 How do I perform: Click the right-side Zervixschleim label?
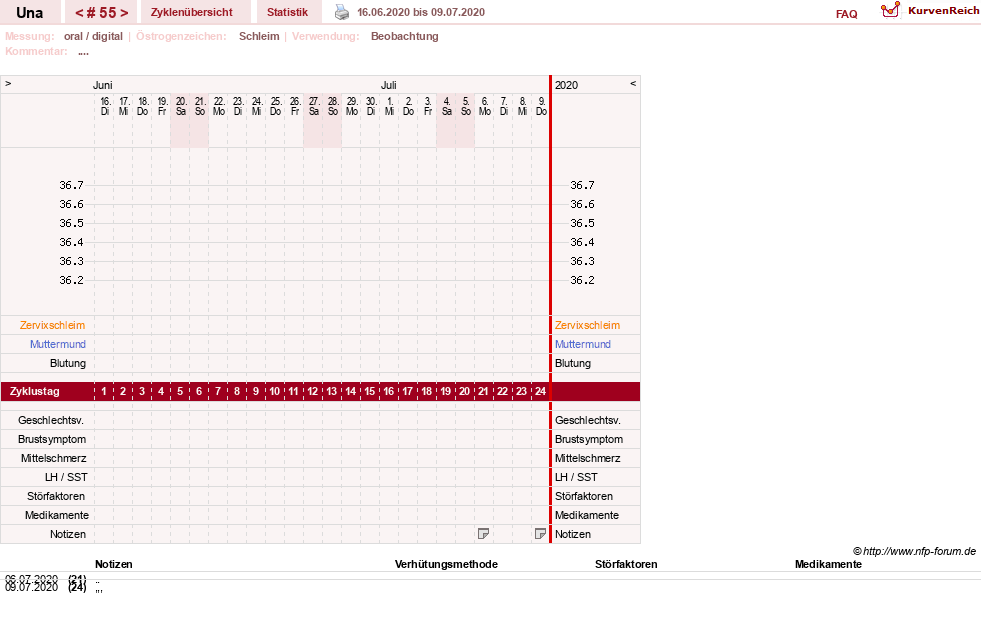point(587,325)
